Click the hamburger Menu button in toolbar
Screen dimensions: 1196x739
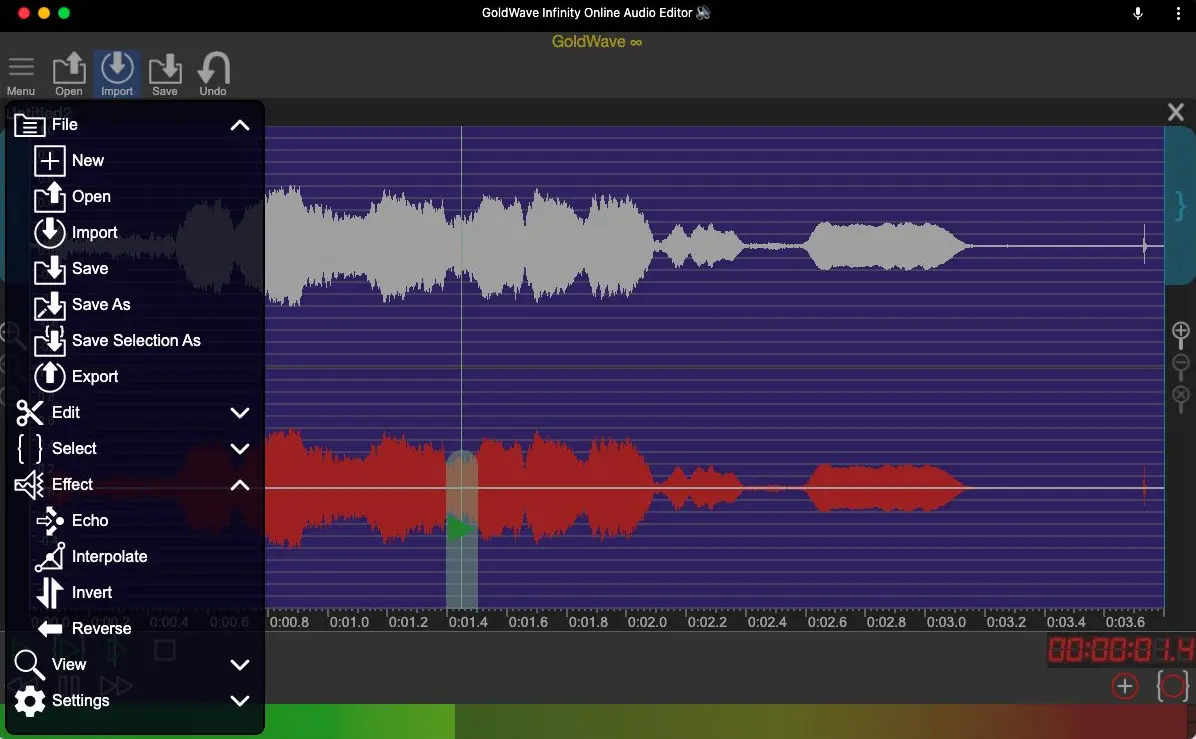coord(21,75)
